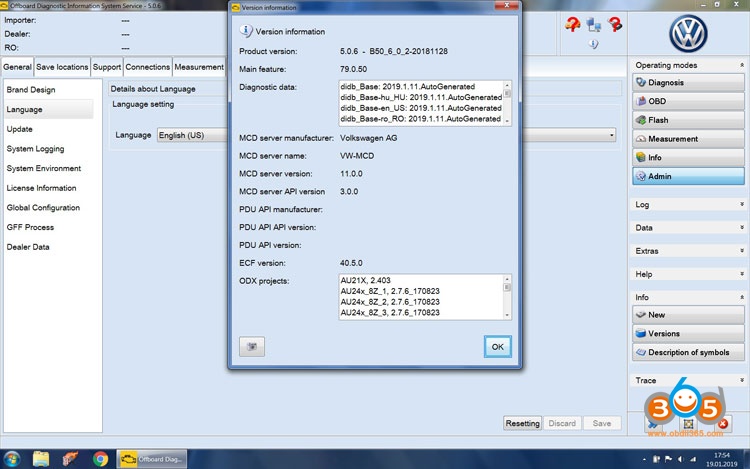
Task: Open the second pinned taskbar app
Action: click(x=71, y=459)
